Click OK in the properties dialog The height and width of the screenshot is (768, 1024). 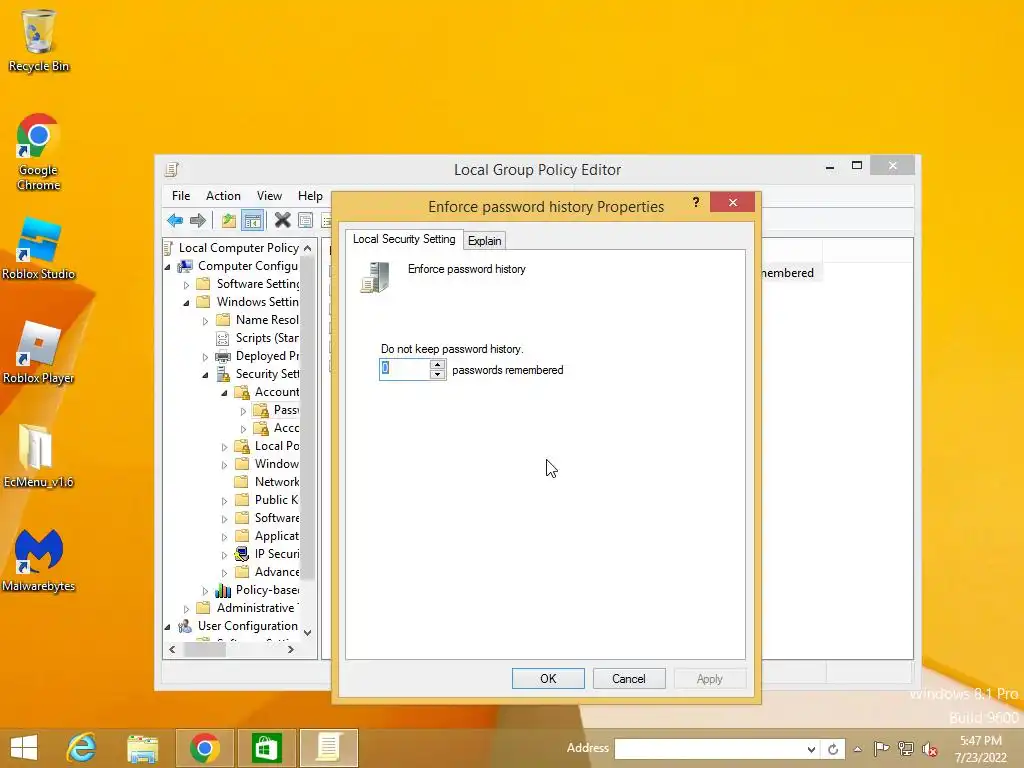coord(548,679)
